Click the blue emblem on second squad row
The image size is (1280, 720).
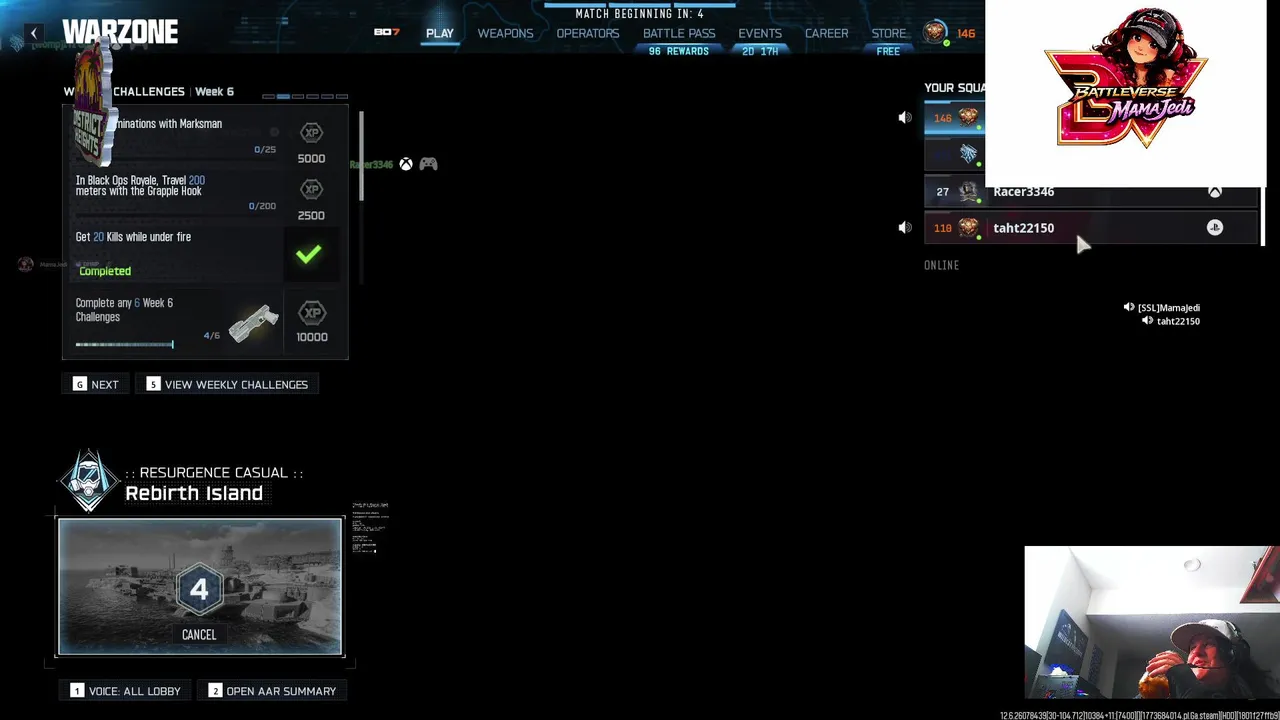[x=968, y=154]
